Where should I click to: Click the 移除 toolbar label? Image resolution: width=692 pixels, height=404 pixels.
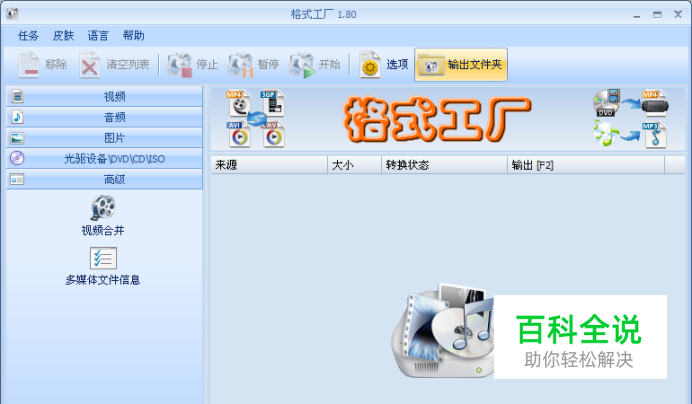(x=56, y=64)
